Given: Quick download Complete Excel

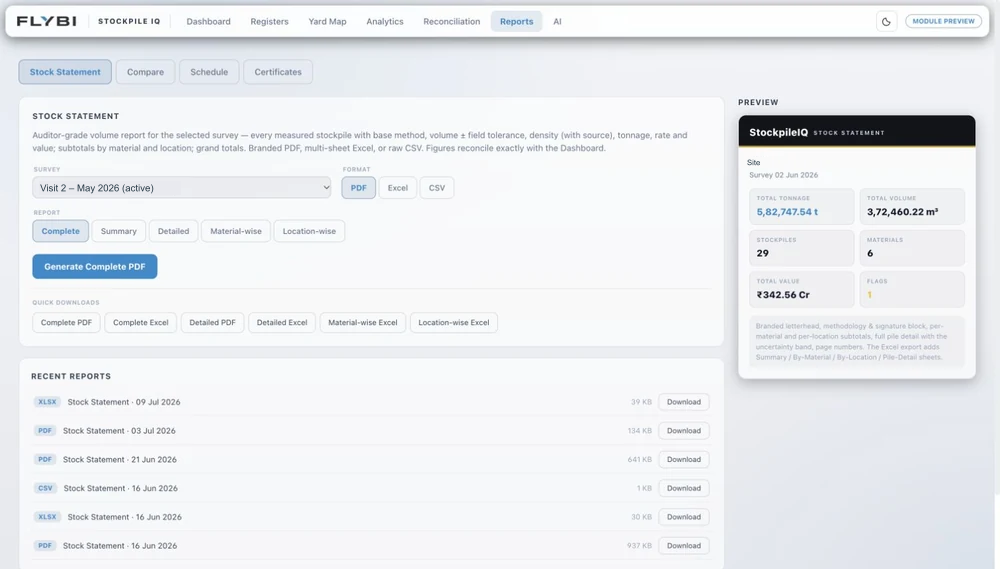Looking at the screenshot, I should pos(141,323).
